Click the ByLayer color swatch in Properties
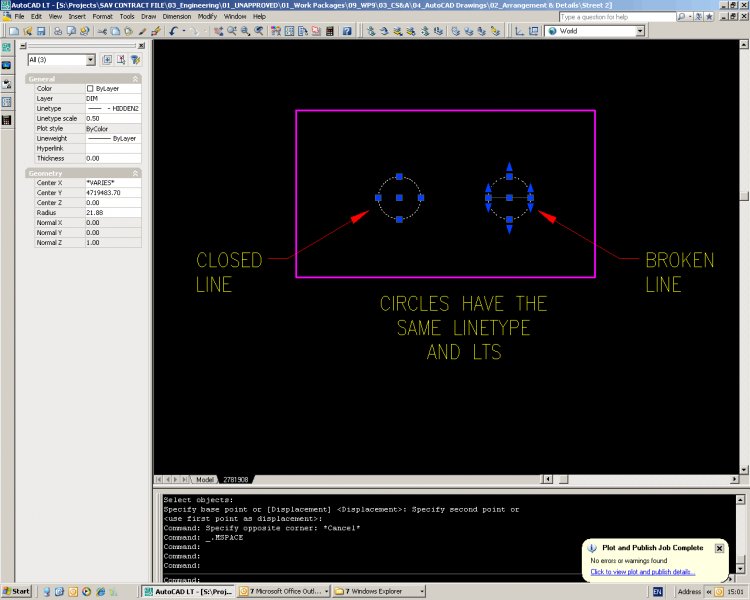This screenshot has width=750, height=600. coord(90,89)
